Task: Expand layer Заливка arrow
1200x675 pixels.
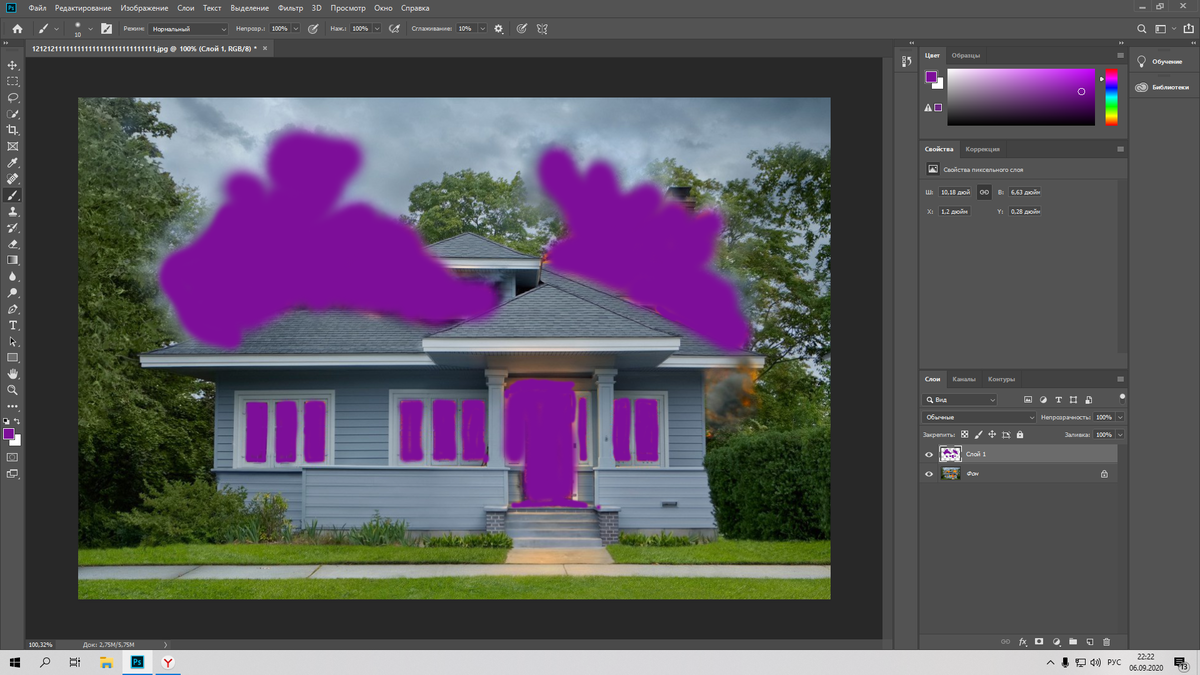Action: (1120, 435)
